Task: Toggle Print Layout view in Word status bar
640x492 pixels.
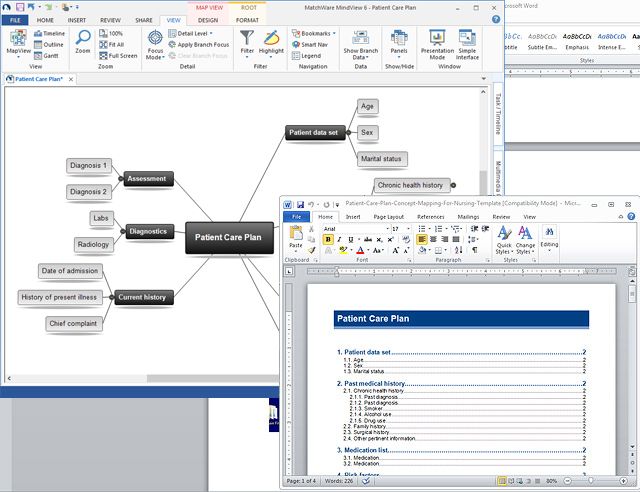Action: [x=502, y=481]
